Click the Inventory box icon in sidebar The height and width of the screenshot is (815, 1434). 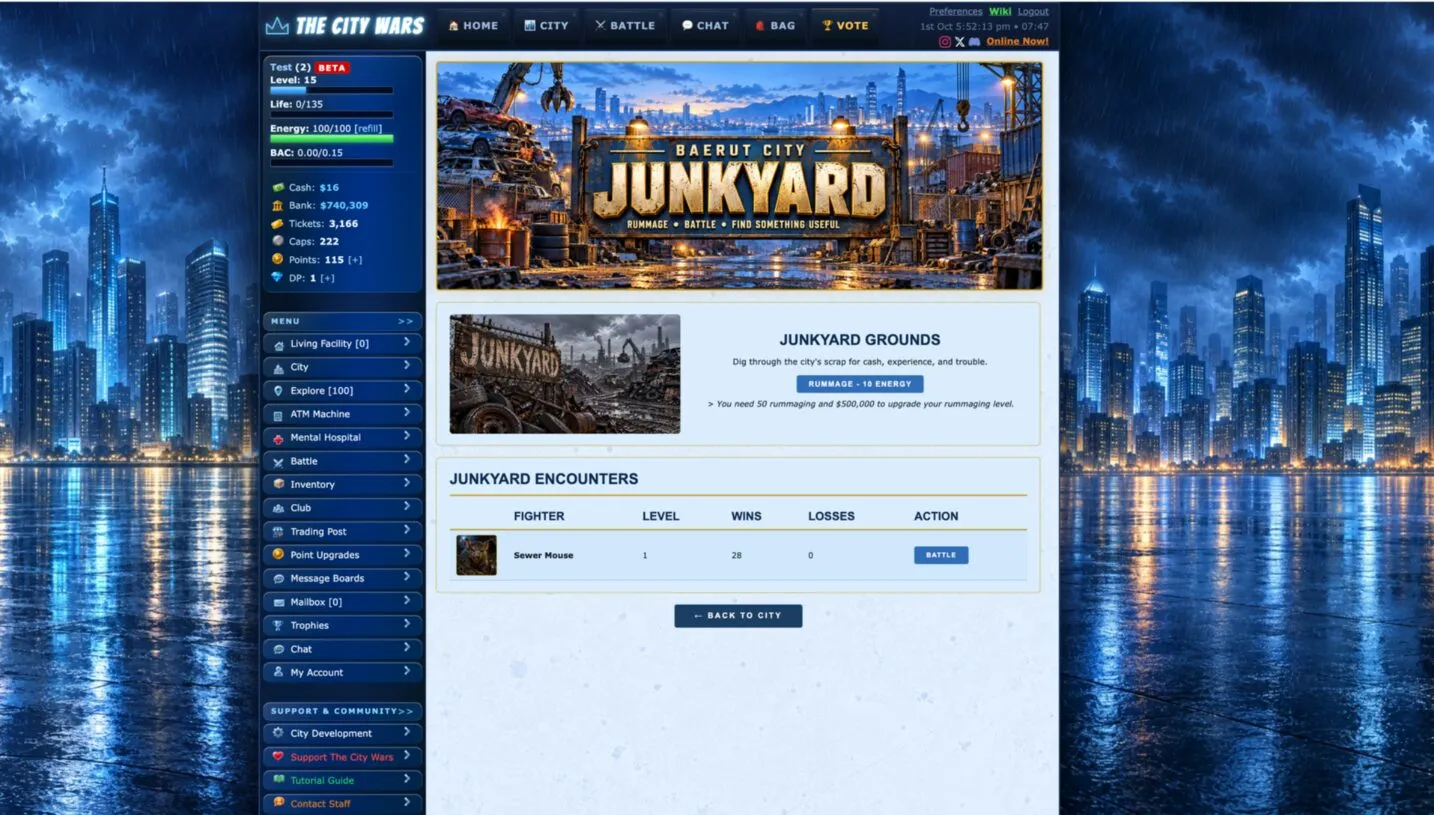278,485
